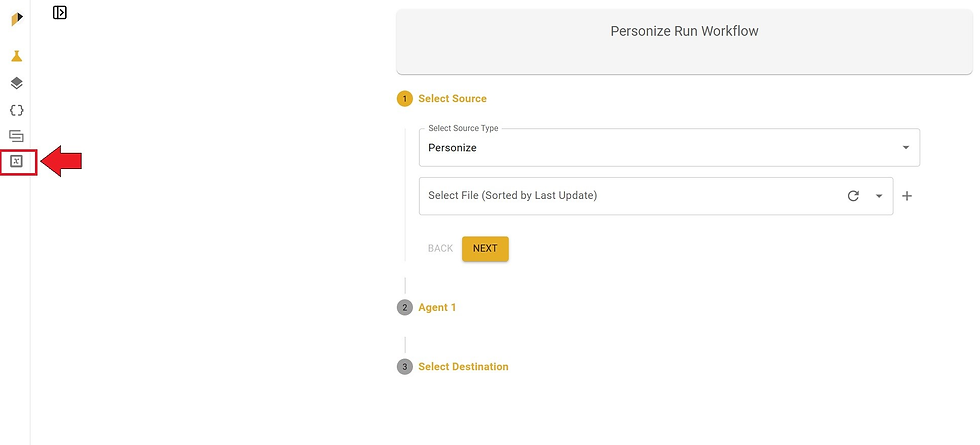Click the step 3 number circle
The height and width of the screenshot is (445, 980).
tap(405, 367)
